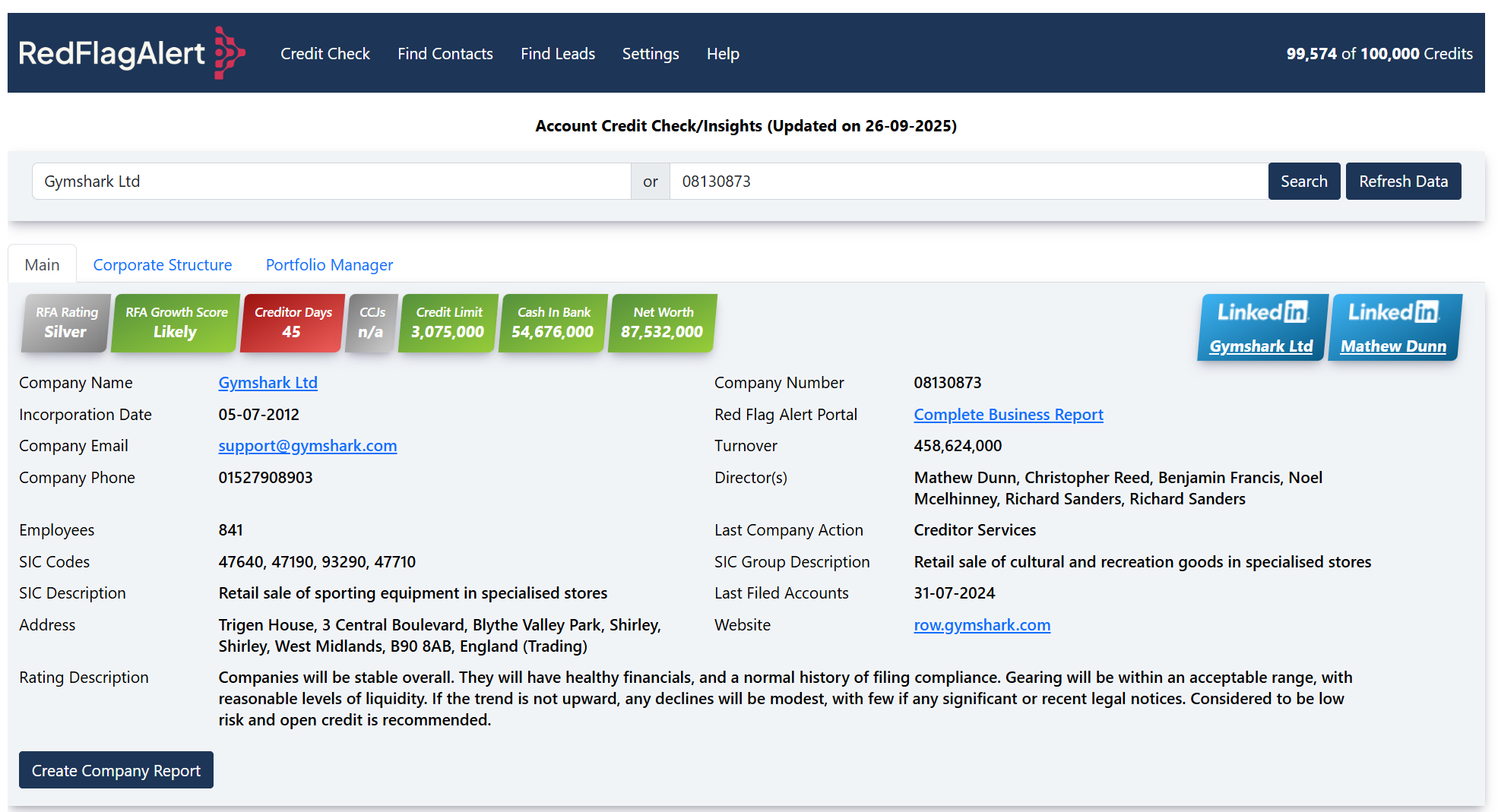Click the turnover value 458,624,000
Image resolution: width=1498 pixels, height=812 pixels.
click(958, 446)
